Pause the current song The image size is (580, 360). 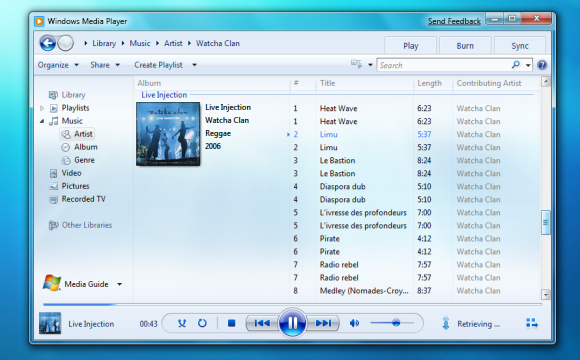click(x=292, y=323)
